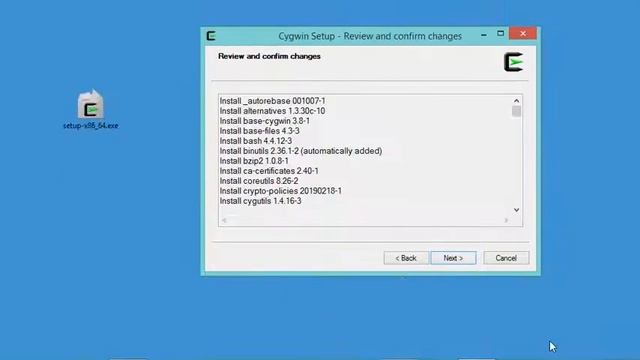Select the 'Install bash 4.4.12-3' line
The image size is (640, 360).
coord(256,141)
